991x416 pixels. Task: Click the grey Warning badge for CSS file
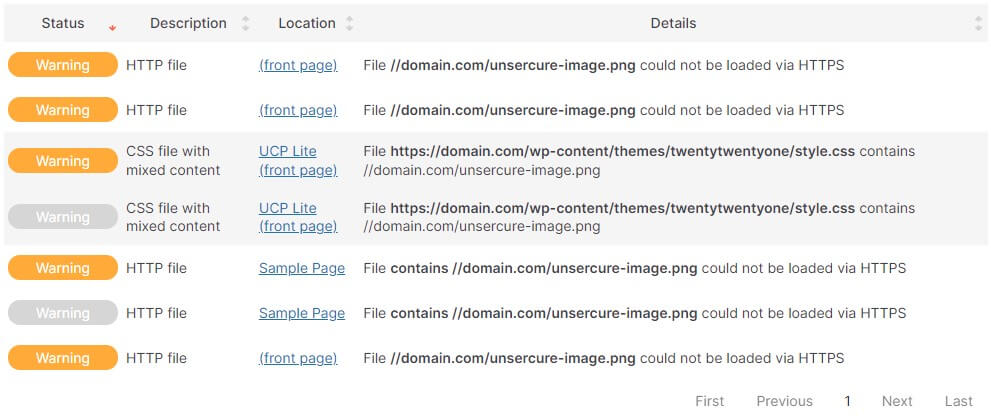pos(63,217)
